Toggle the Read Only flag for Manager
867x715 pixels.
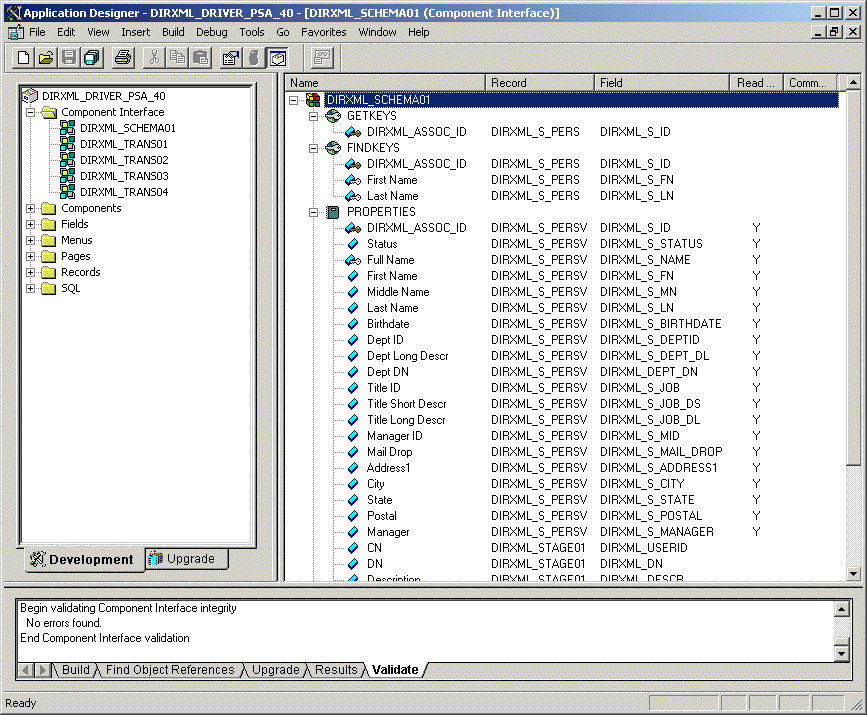[756, 531]
